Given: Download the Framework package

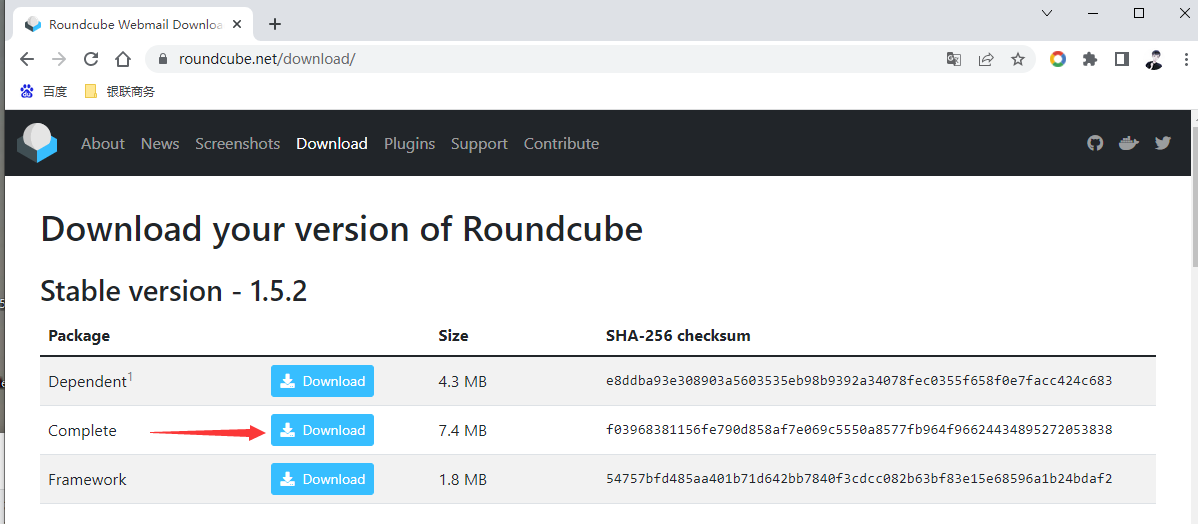Looking at the screenshot, I should [322, 479].
